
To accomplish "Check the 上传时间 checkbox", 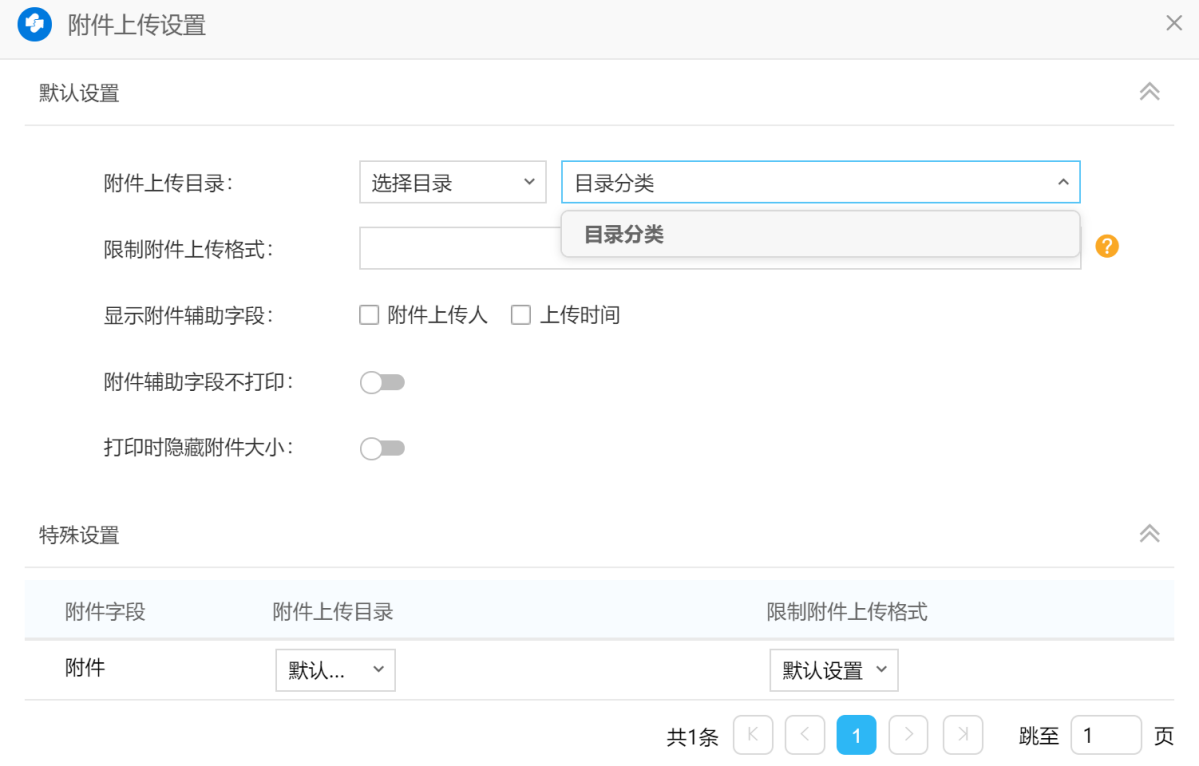I will click(521, 316).
